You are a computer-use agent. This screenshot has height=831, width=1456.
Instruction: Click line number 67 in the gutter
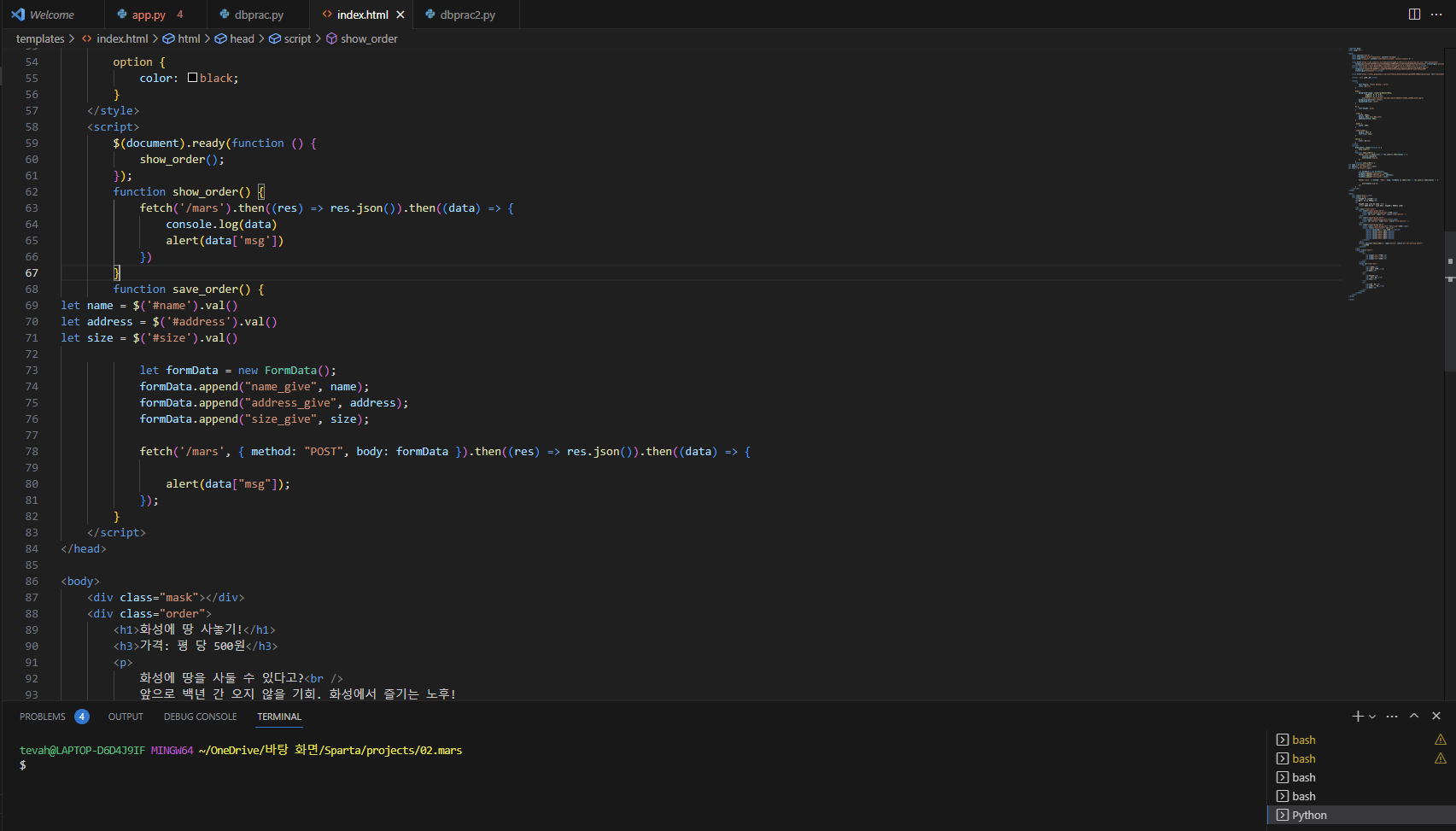(32, 272)
